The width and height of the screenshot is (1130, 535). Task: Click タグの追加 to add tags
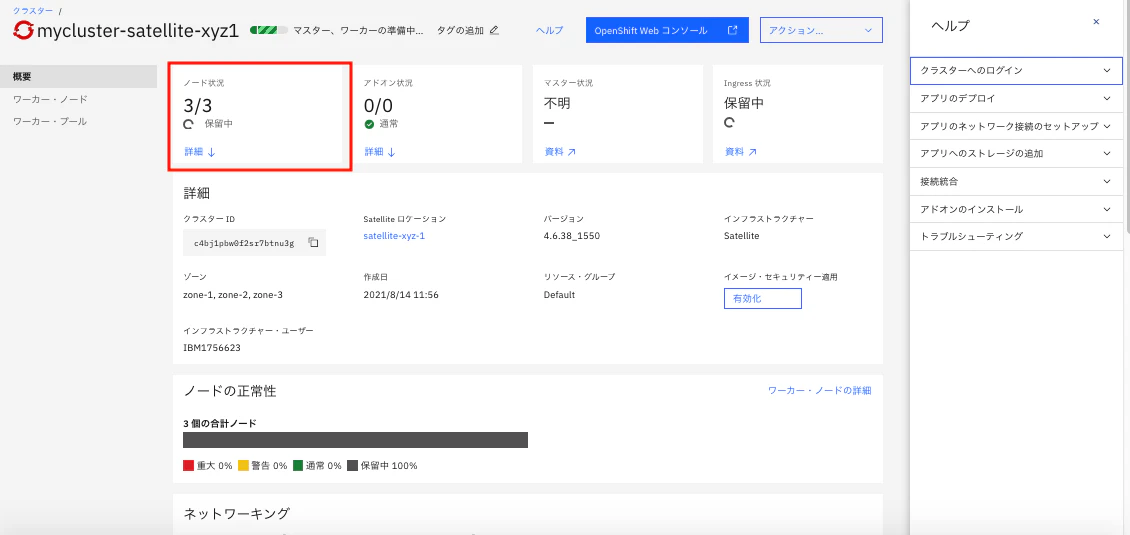coord(460,30)
